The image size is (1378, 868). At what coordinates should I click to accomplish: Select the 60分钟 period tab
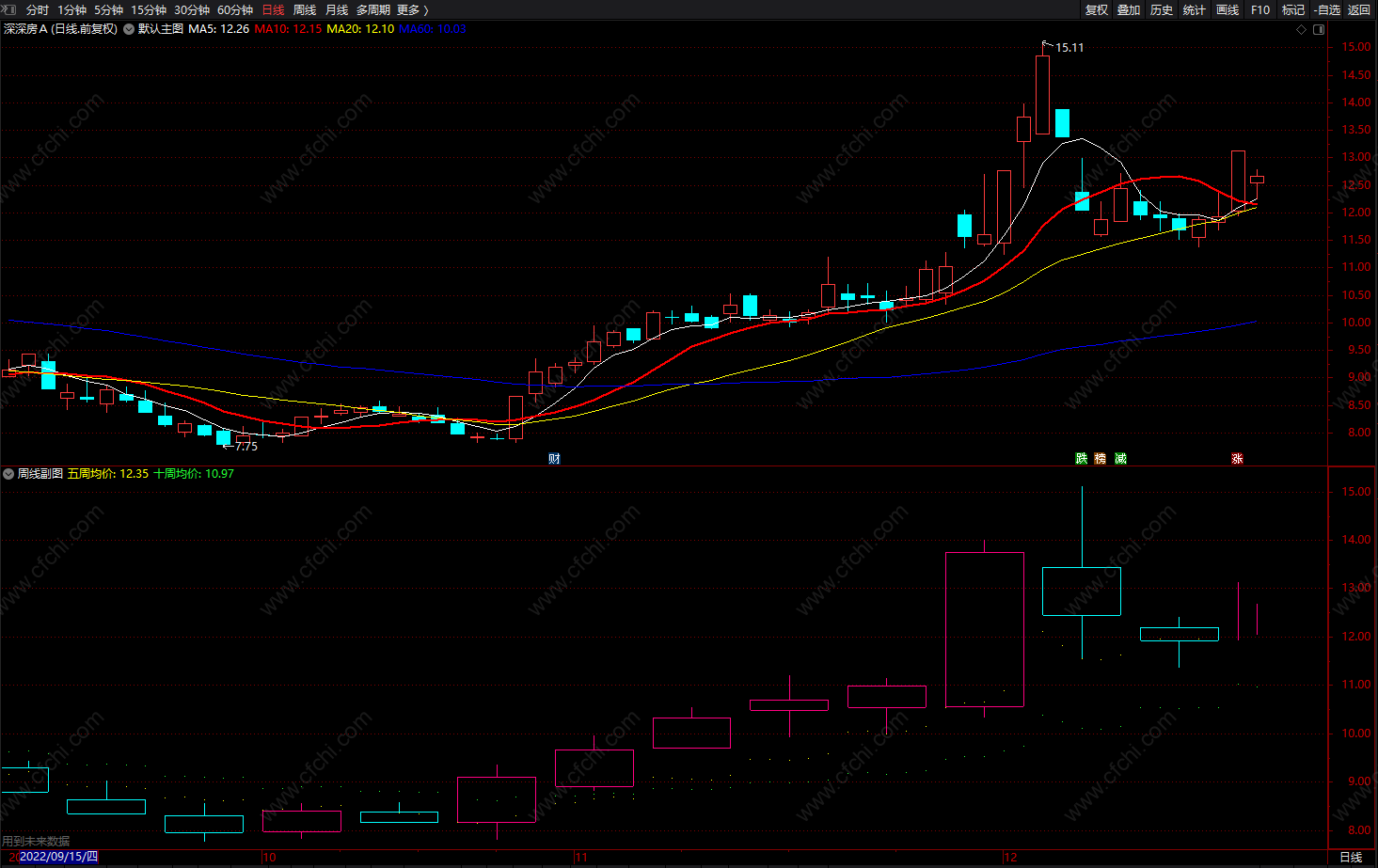235,9
